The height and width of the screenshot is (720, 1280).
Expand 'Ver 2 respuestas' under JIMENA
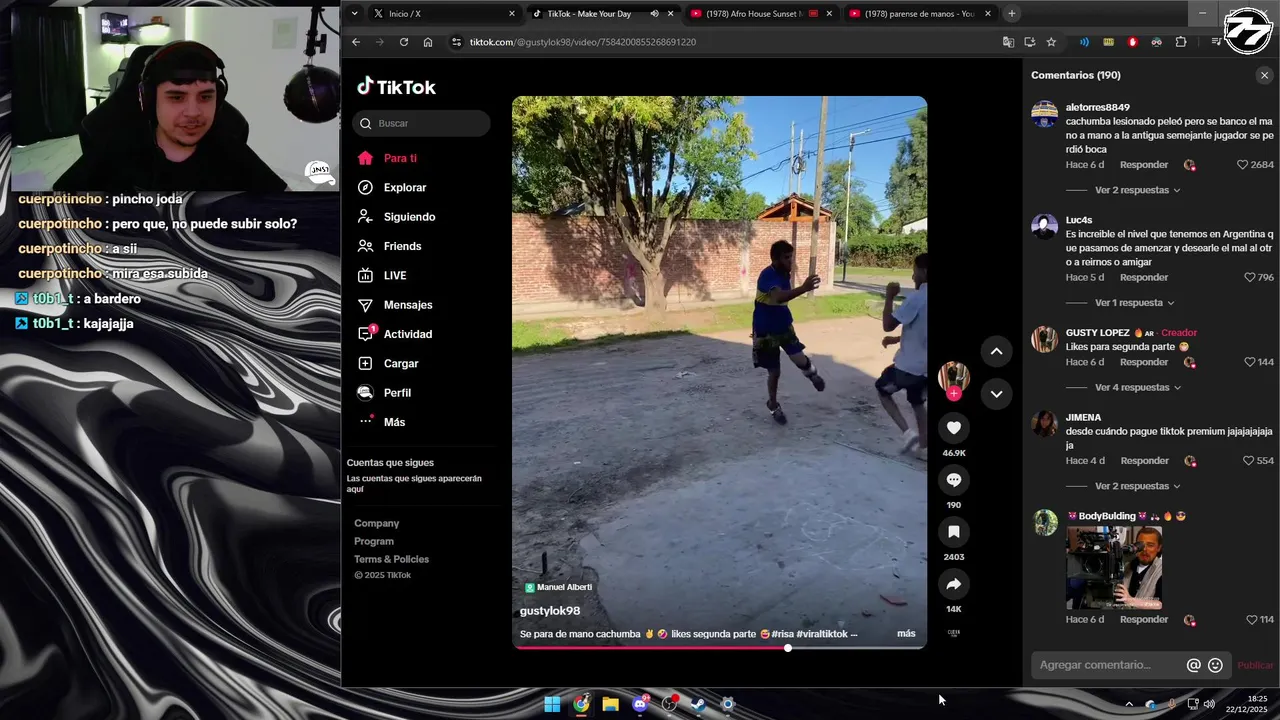point(1137,486)
